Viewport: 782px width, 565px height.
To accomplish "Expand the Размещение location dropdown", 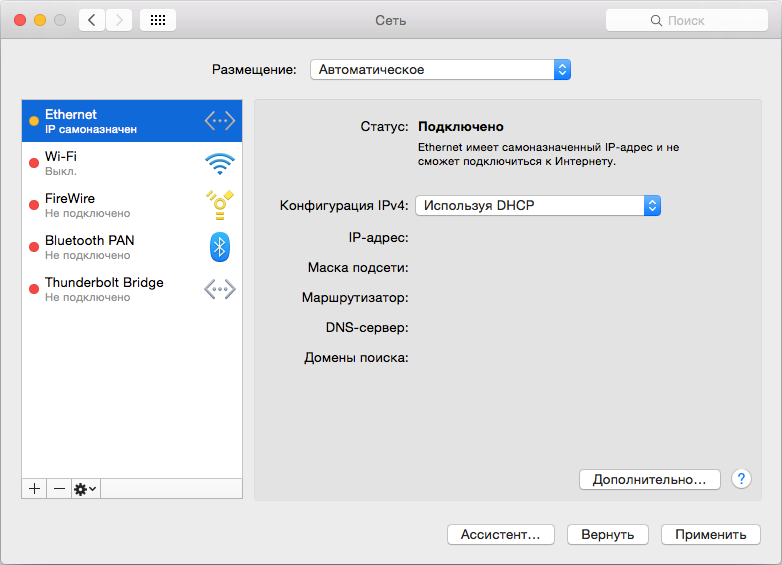I will tap(440, 70).
